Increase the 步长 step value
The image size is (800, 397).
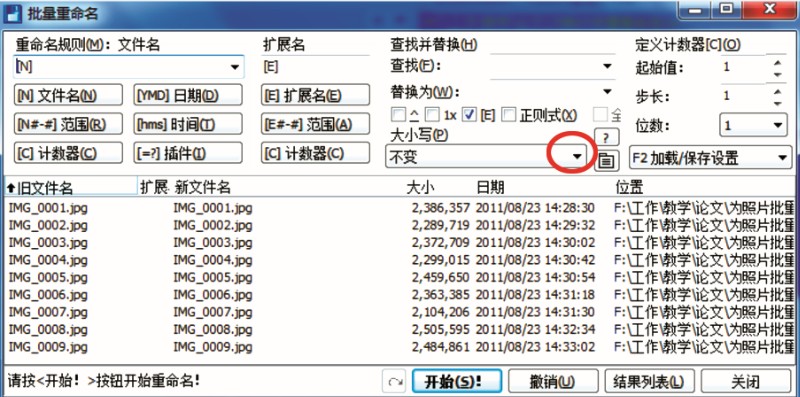coord(778,92)
